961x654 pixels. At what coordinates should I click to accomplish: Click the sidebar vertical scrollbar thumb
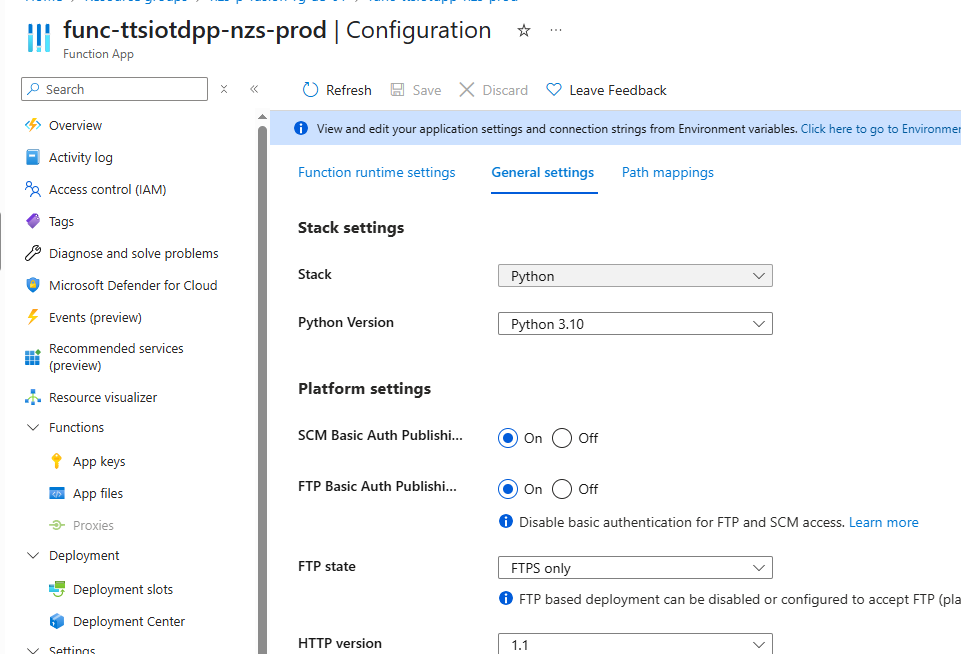(262, 390)
